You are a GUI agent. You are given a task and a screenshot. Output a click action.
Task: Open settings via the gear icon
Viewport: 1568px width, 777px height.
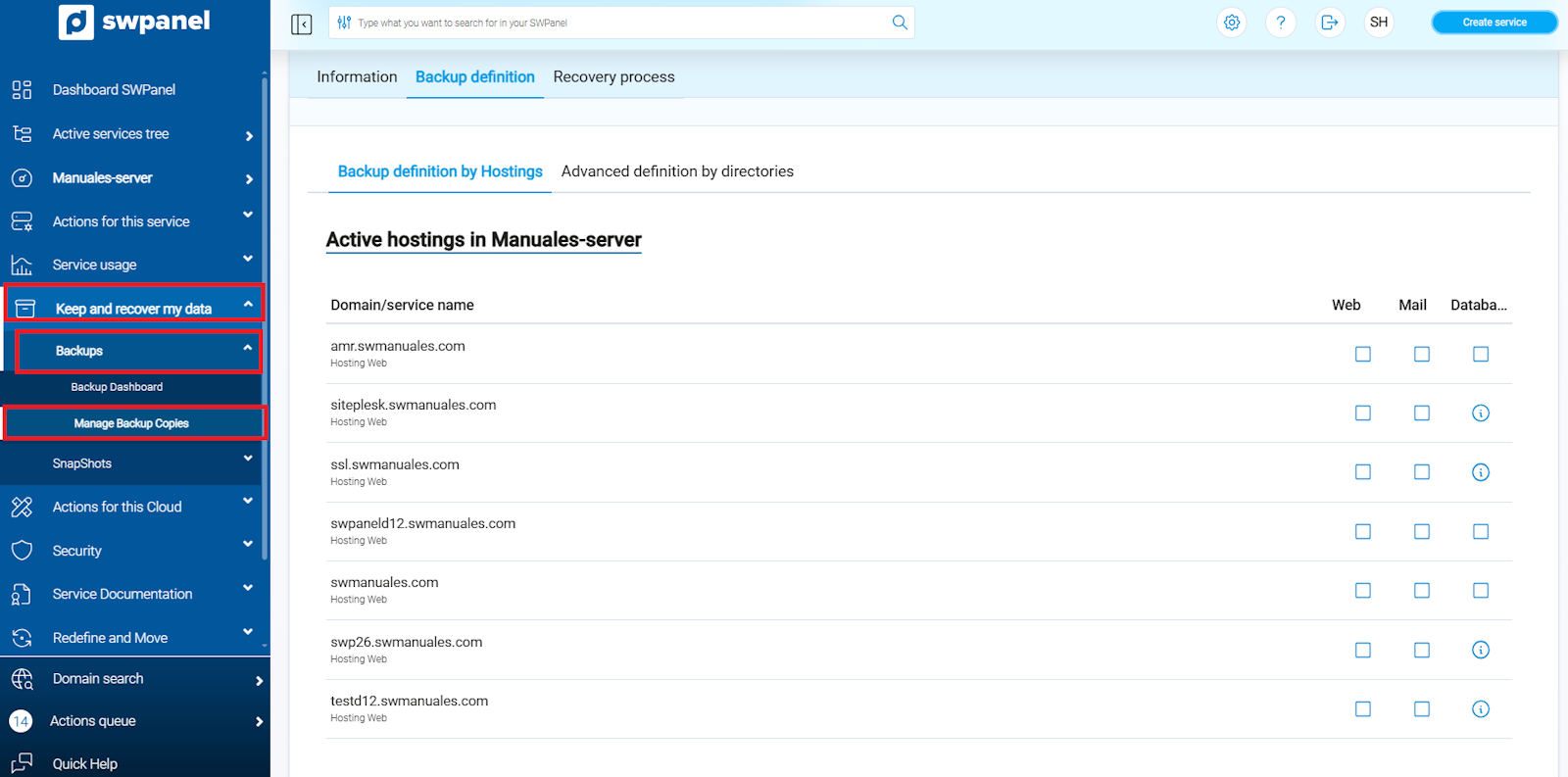tap(1232, 23)
